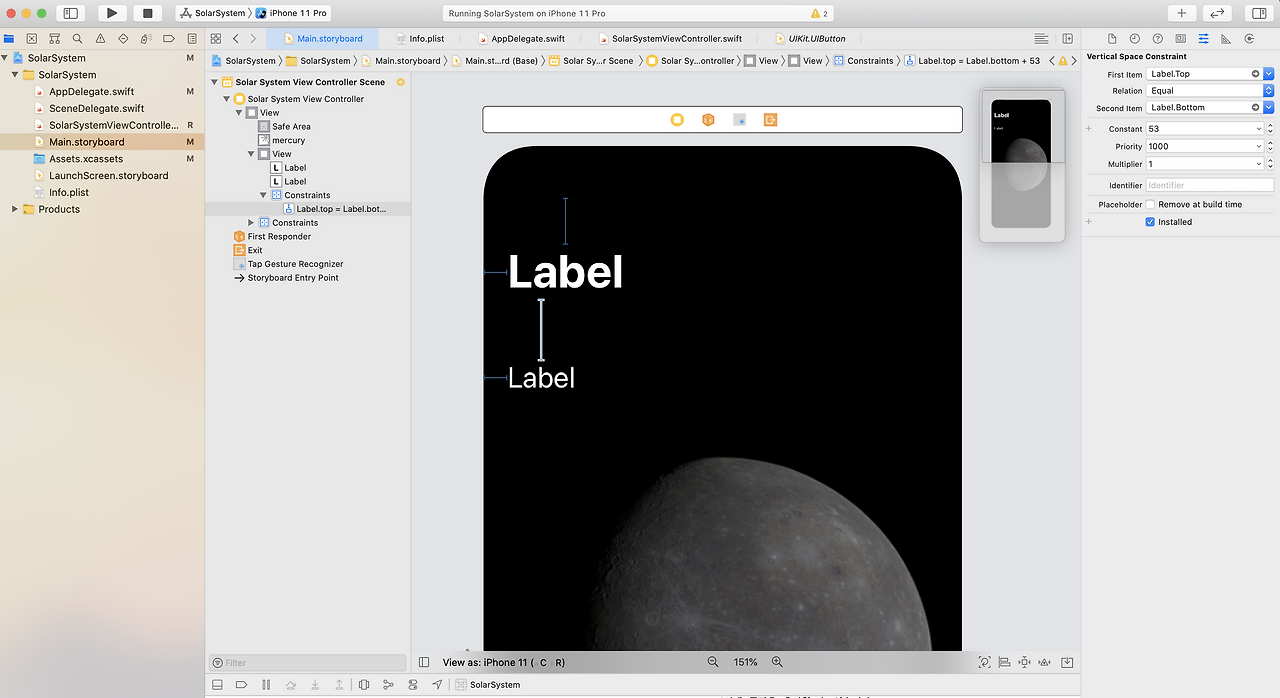Show the Quick Help inspector
Viewport: 1280px width, 698px height.
point(1158,39)
